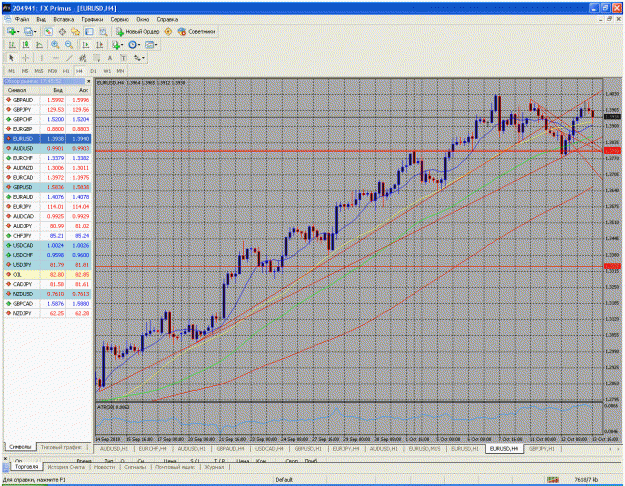Select the GBPUSD row in Market Watch
The image size is (625, 486).
coord(47,187)
